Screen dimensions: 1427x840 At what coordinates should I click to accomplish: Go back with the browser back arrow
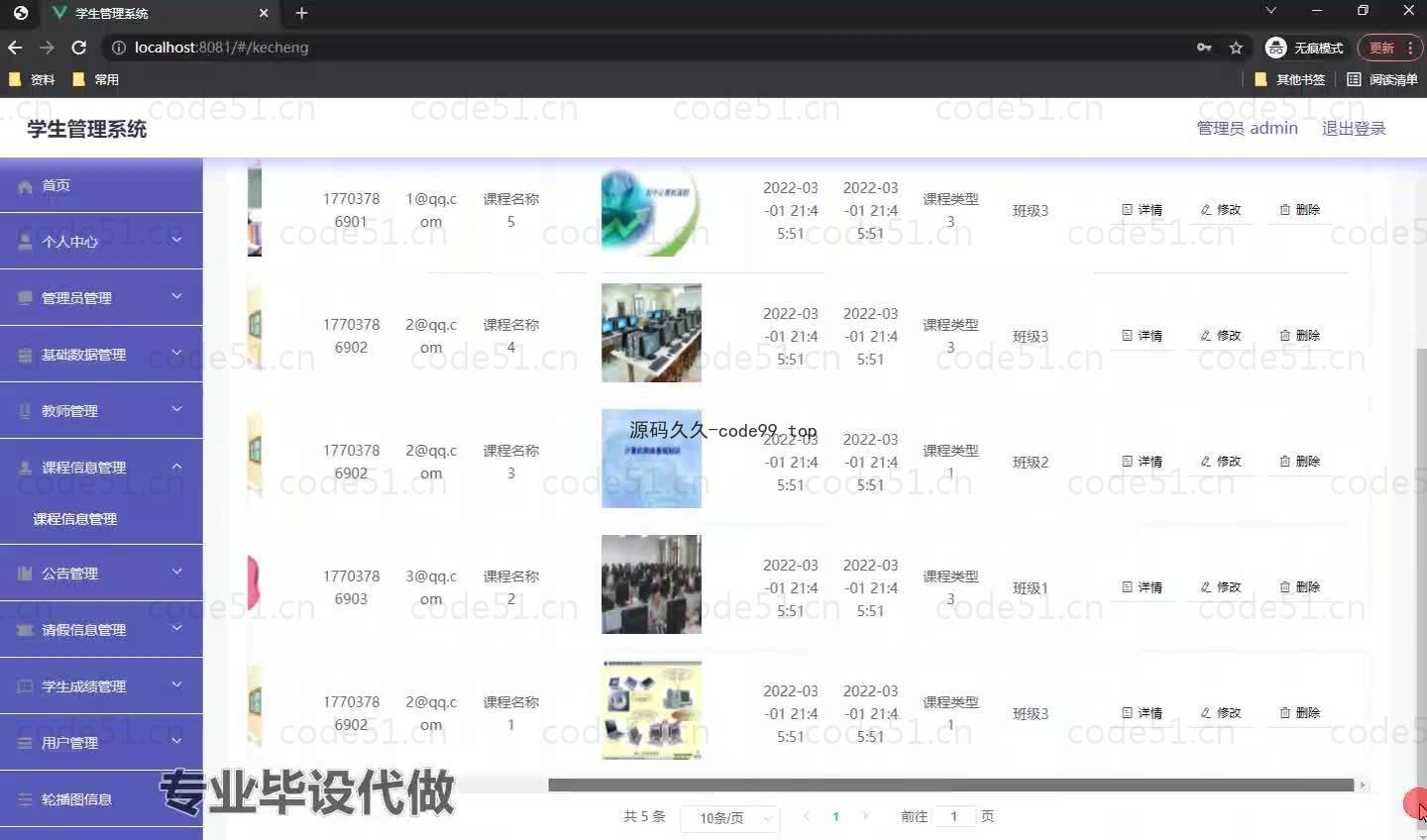click(x=15, y=48)
